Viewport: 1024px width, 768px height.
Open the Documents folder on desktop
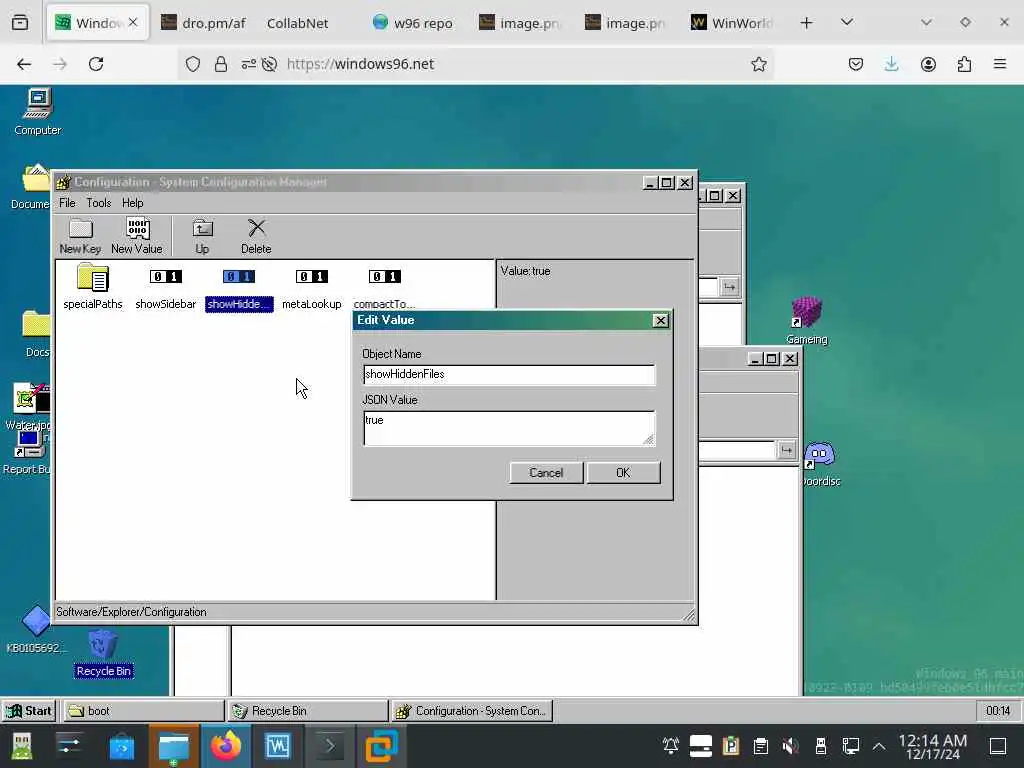pos(31,186)
